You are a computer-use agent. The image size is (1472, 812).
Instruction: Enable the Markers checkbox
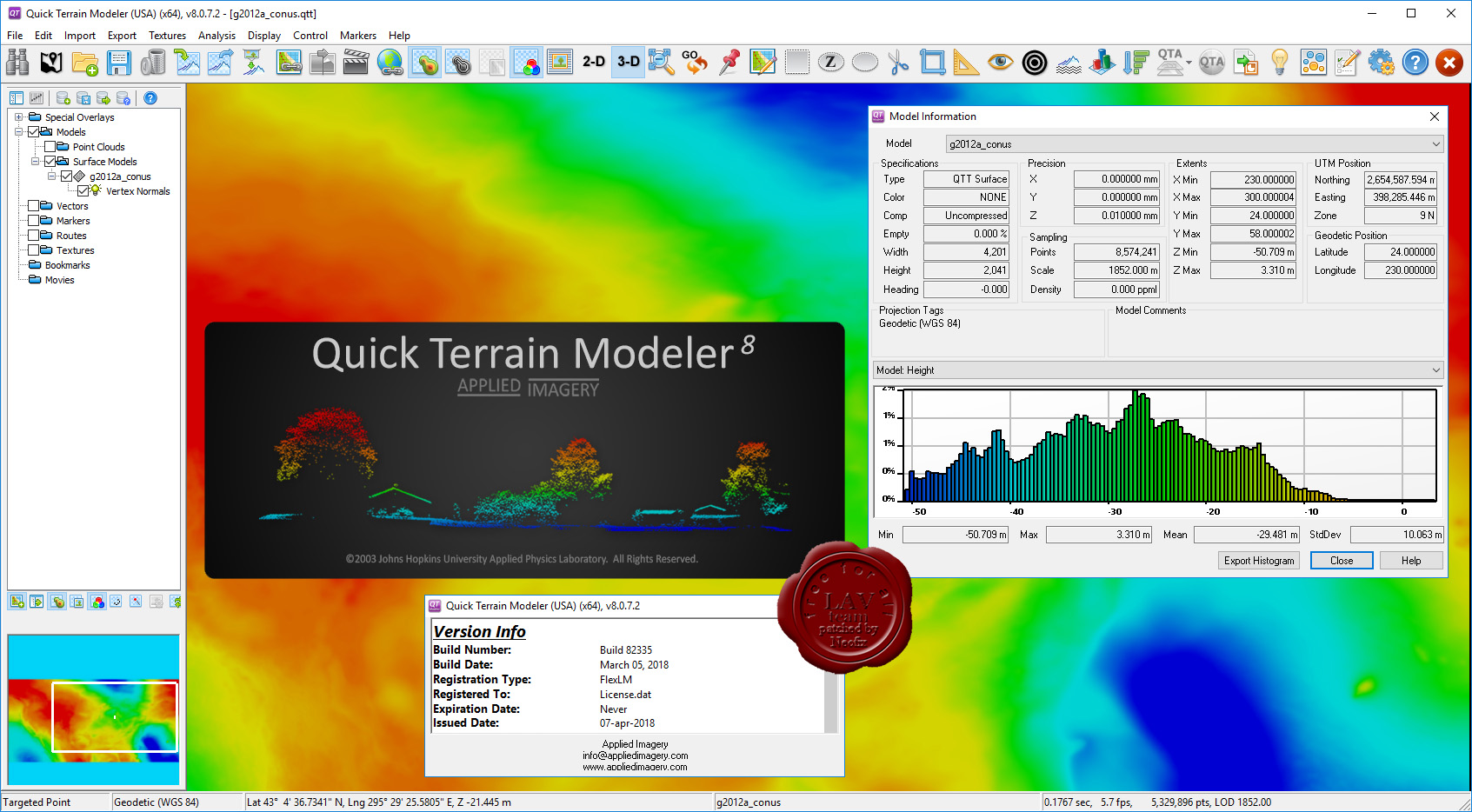pyautogui.click(x=34, y=221)
